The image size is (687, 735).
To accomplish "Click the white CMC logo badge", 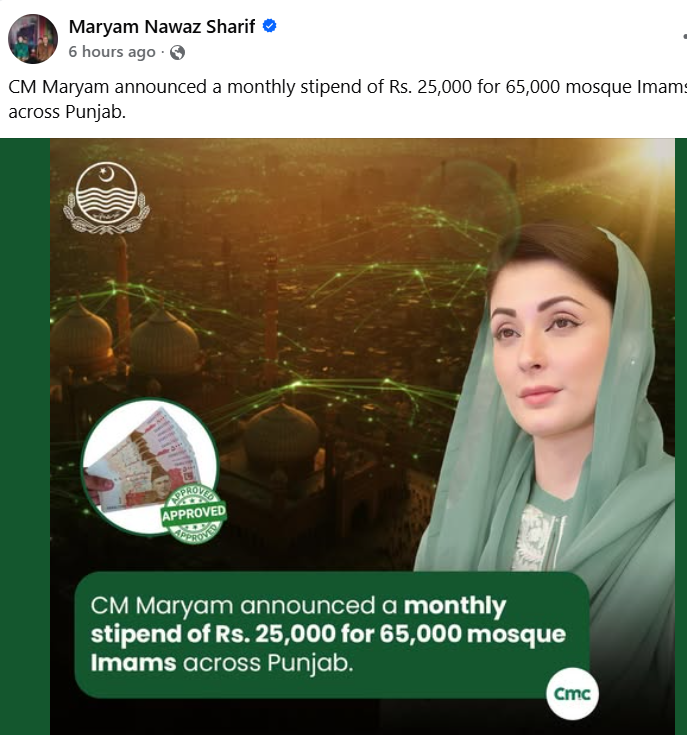I will pyautogui.click(x=572, y=695).
